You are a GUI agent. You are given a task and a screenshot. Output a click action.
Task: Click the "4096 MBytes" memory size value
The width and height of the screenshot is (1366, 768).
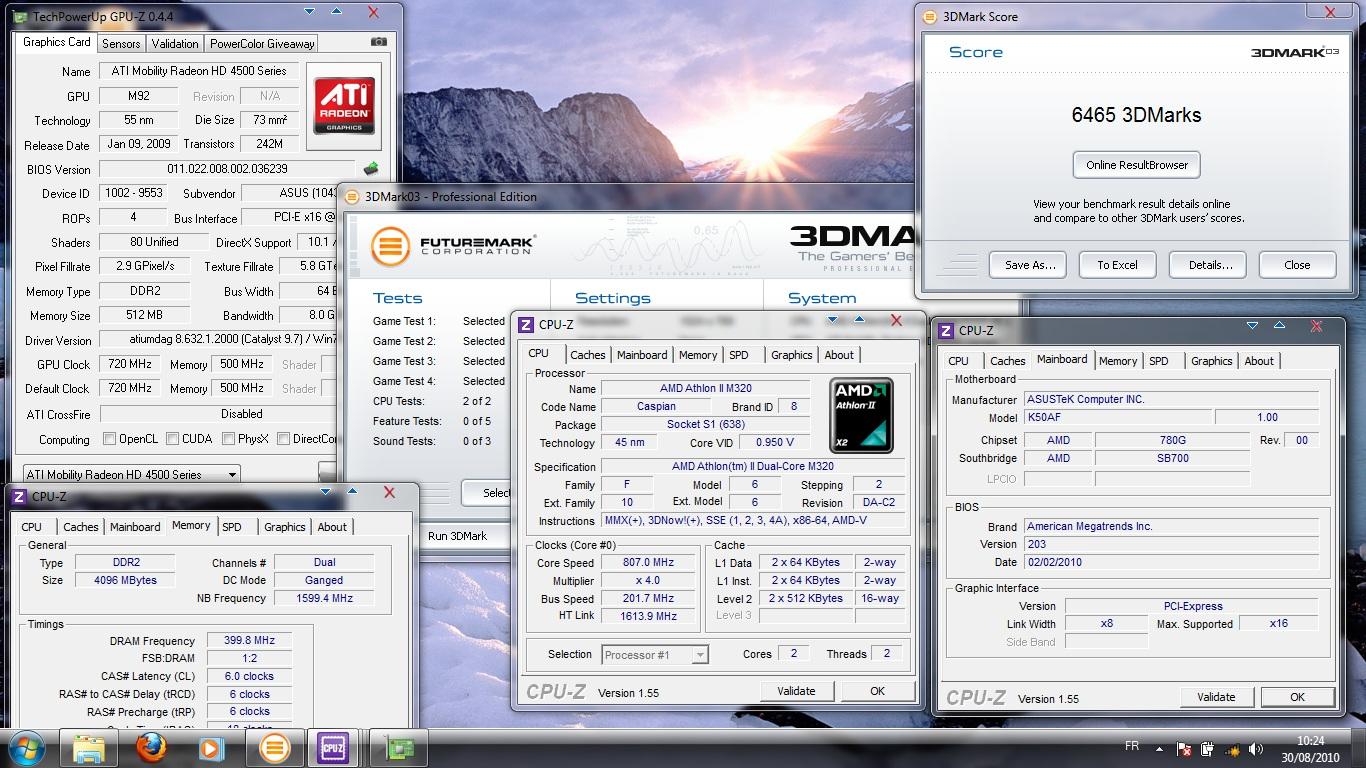[x=124, y=580]
